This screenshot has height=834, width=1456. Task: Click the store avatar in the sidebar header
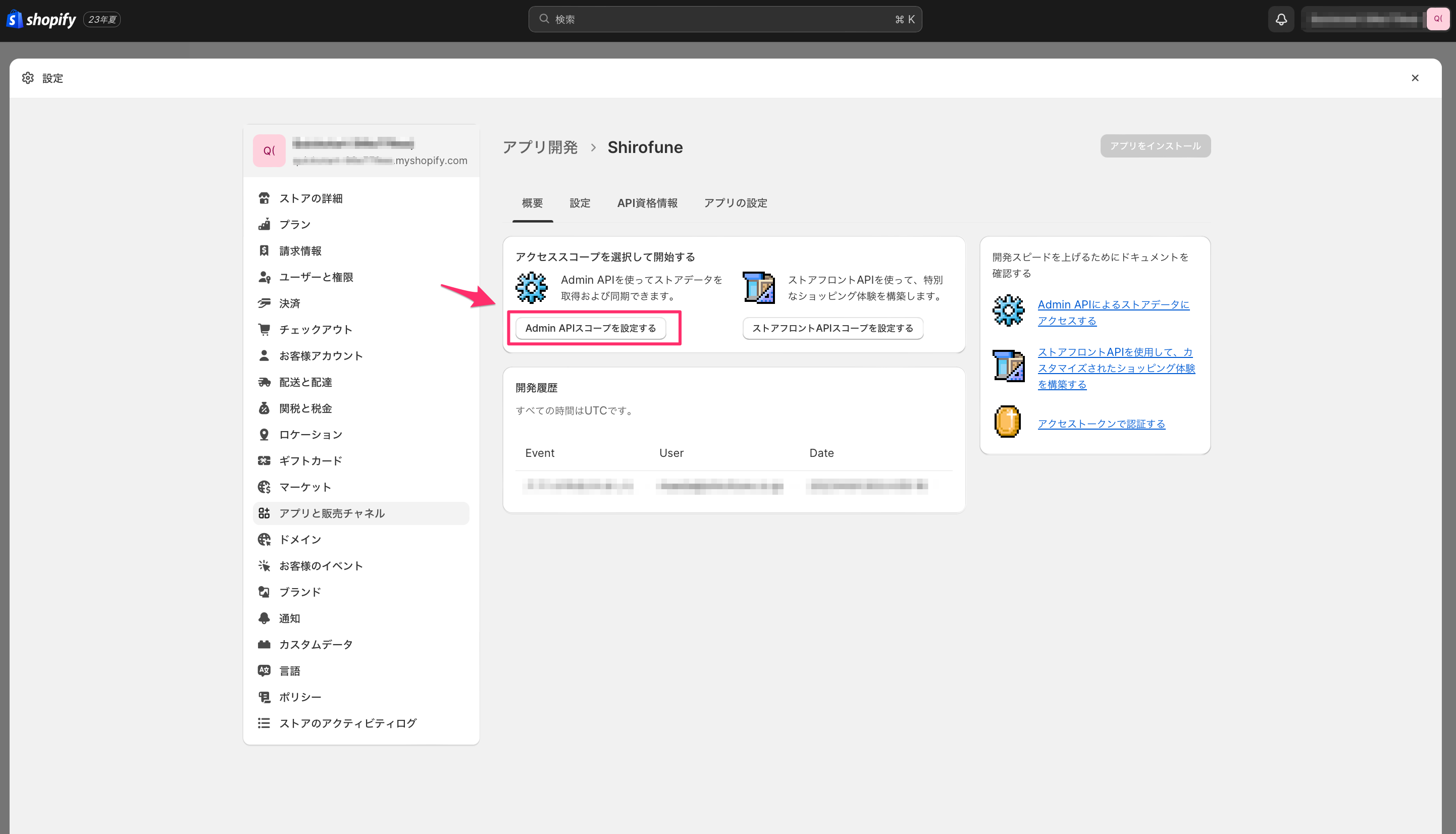269,150
